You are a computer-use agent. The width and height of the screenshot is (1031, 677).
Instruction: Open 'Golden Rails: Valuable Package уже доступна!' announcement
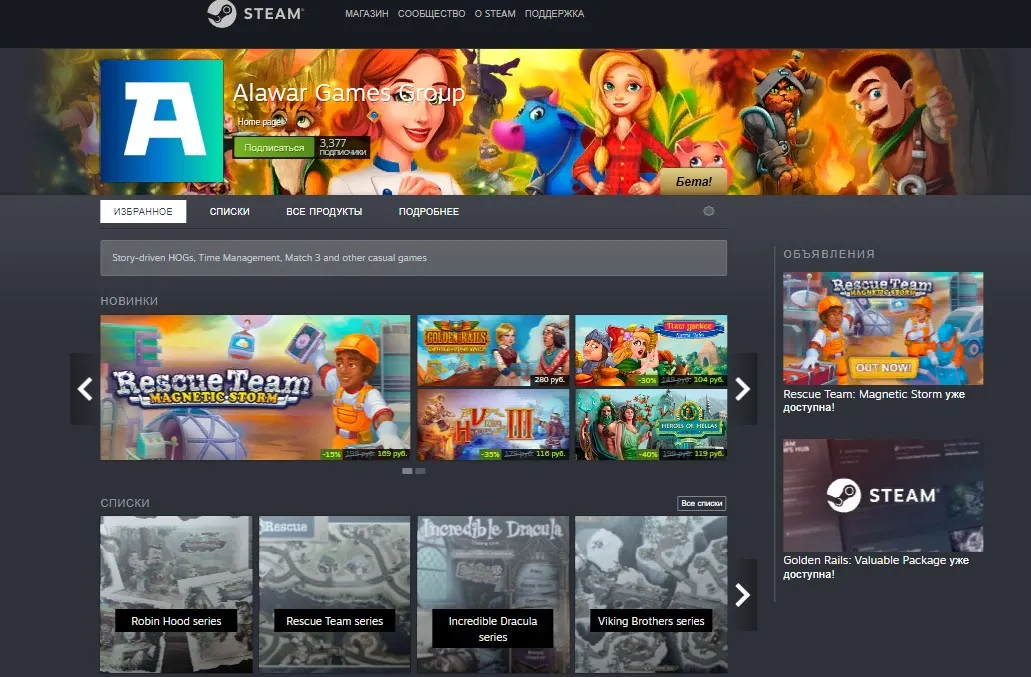pos(876,567)
